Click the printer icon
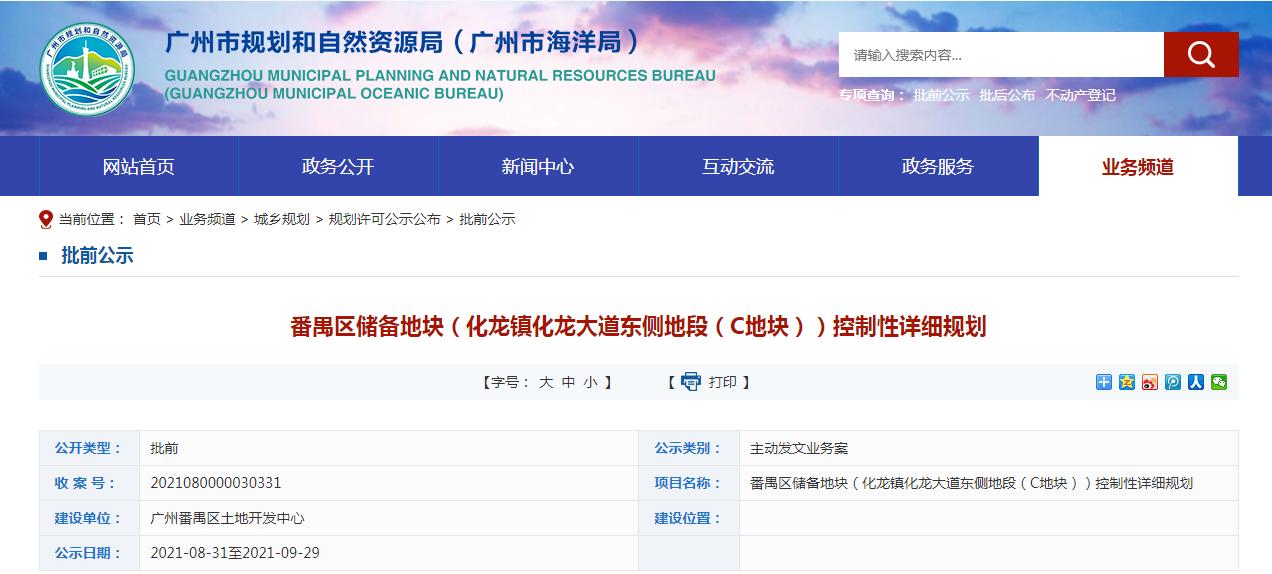The width and height of the screenshot is (1272, 574). (691, 381)
